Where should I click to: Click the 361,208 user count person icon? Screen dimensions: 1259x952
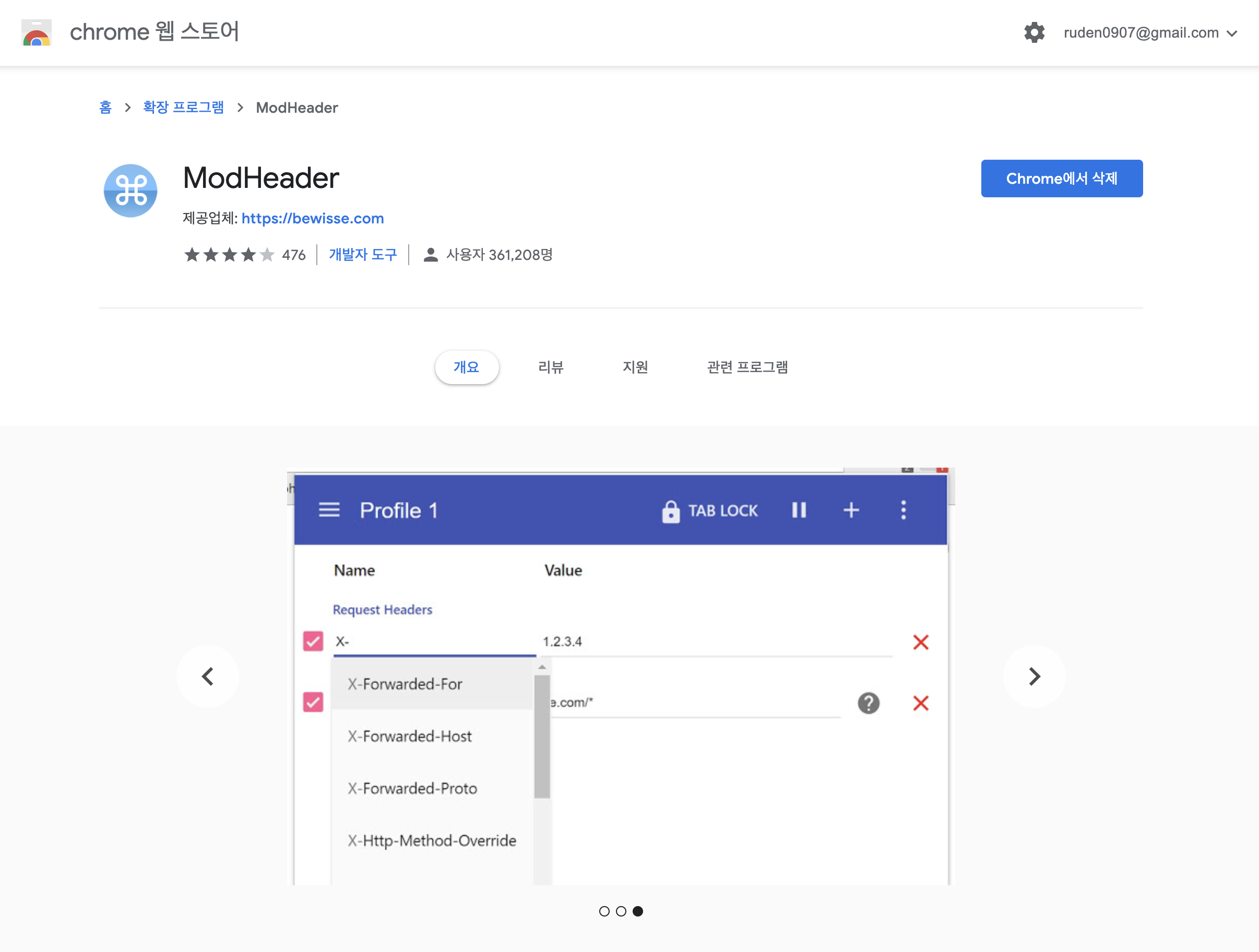431,255
